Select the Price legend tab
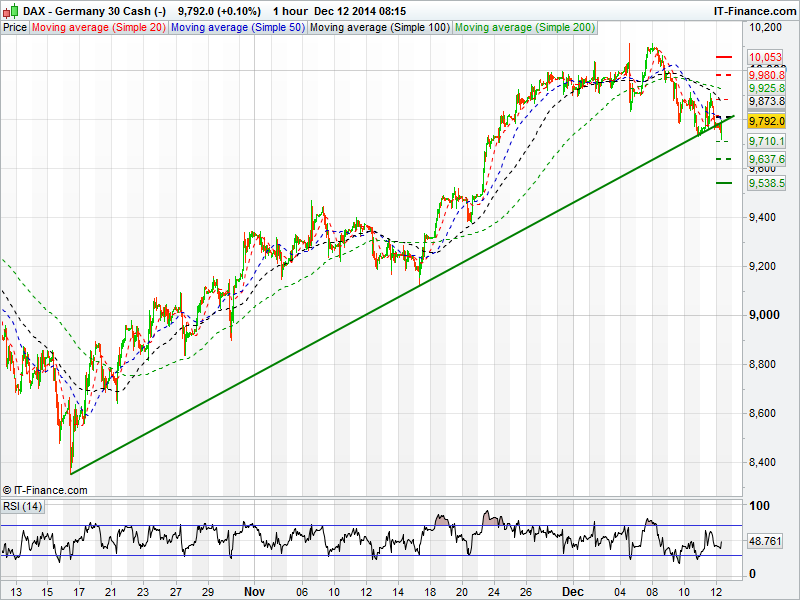The image size is (800, 600). 15,27
